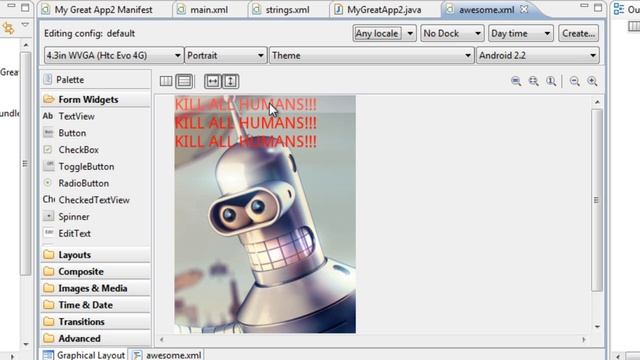
Task: Open the Theme dropdown
Action: tap(371, 56)
